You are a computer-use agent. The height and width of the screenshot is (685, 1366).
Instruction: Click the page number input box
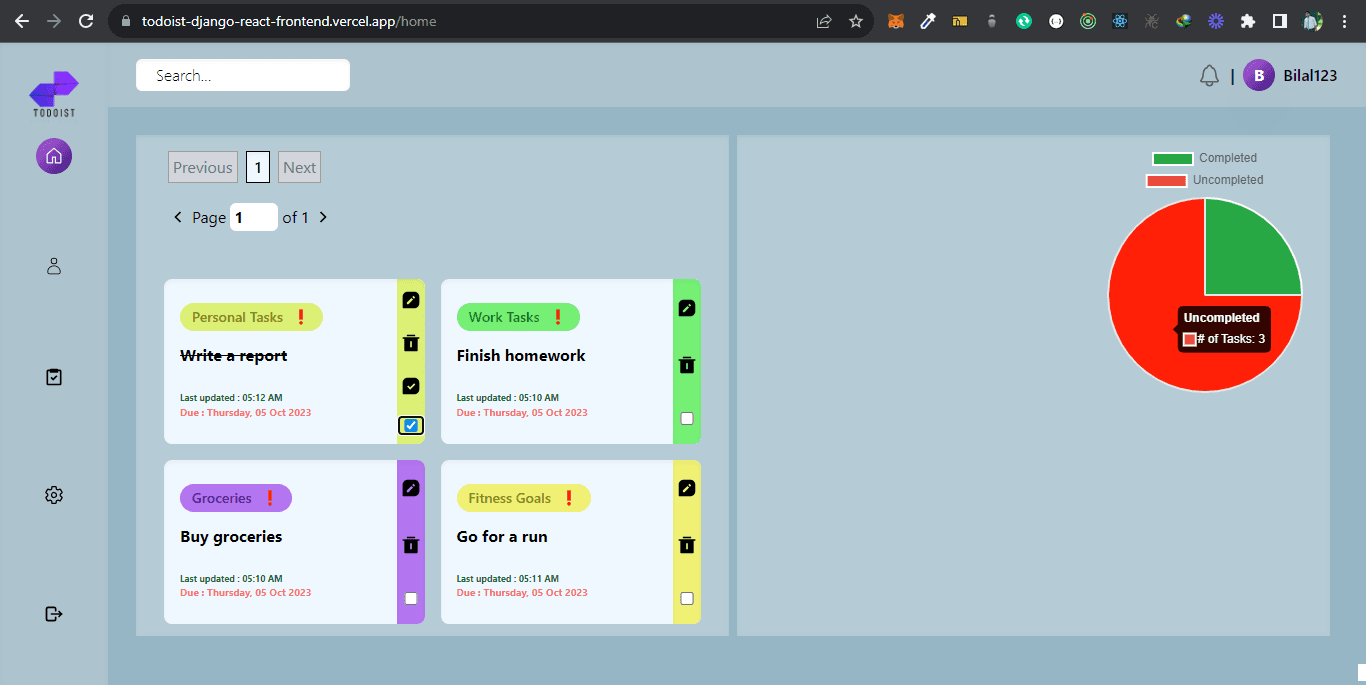coord(254,217)
